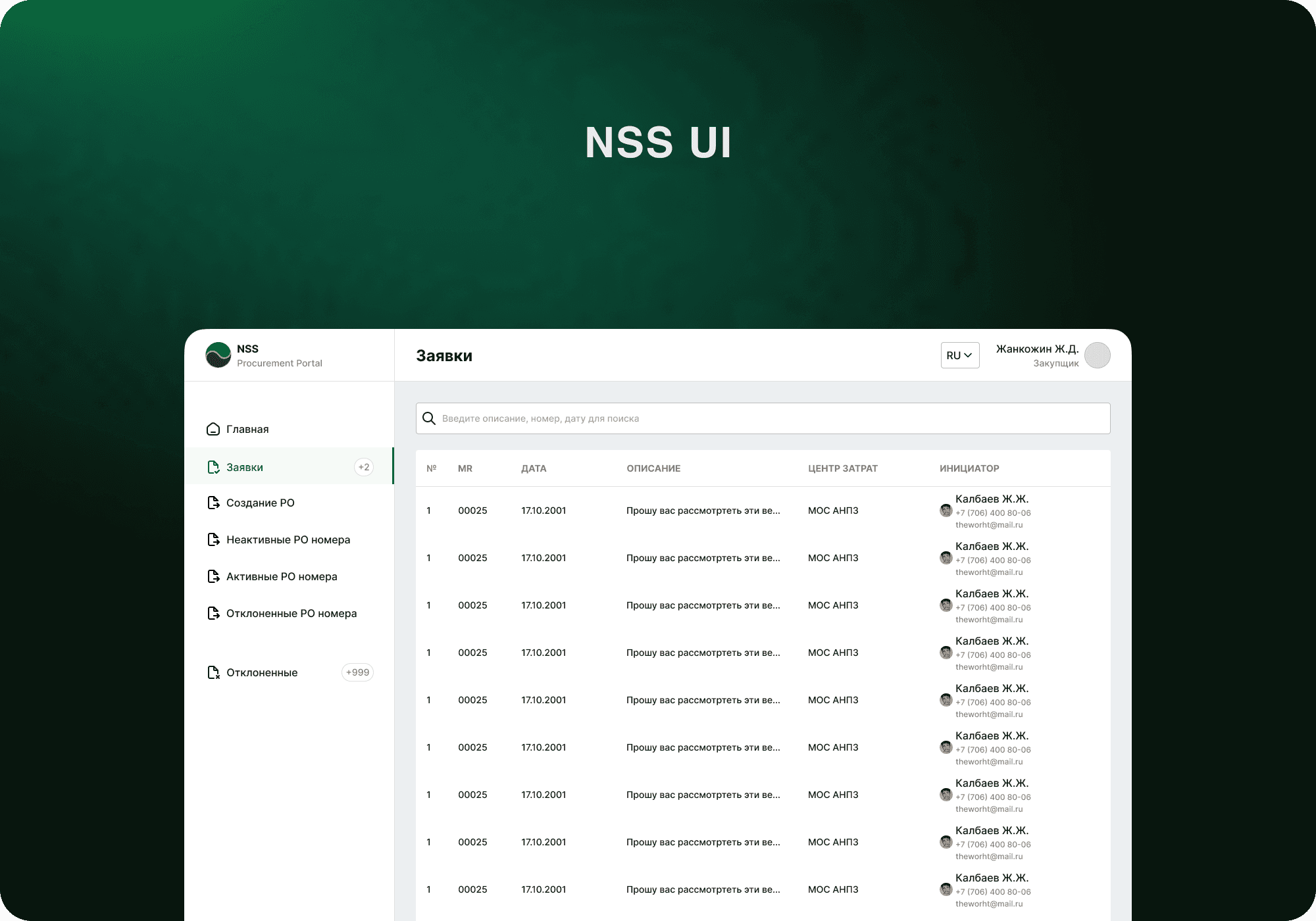
Task: Click the Неактивные PO номера icon
Action: 213,539
